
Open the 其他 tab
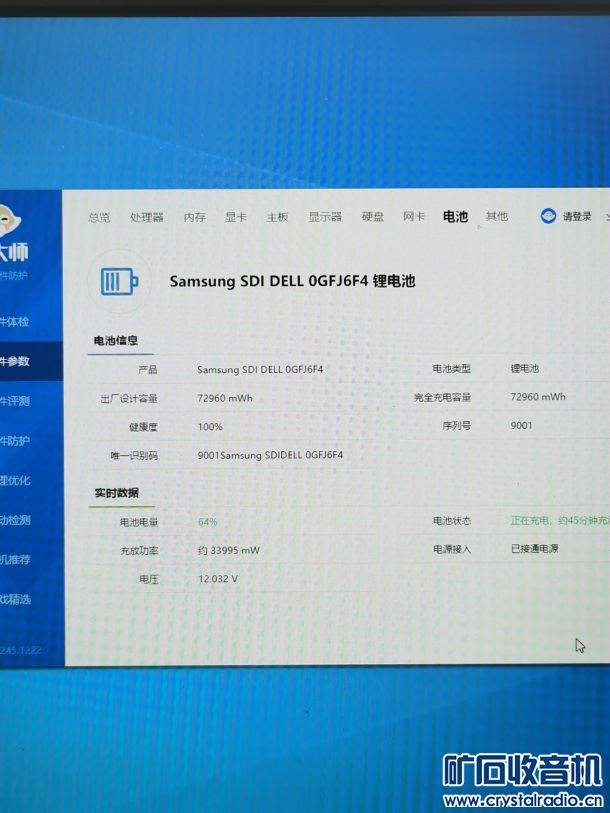(496, 216)
